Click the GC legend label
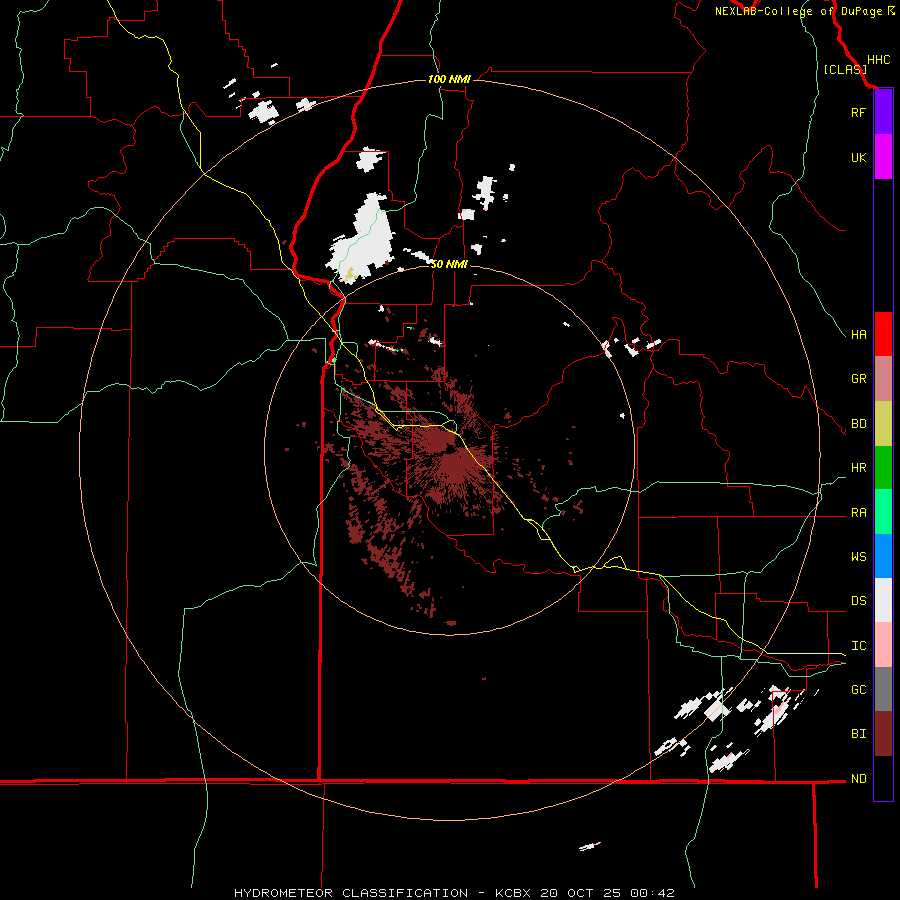 [858, 690]
